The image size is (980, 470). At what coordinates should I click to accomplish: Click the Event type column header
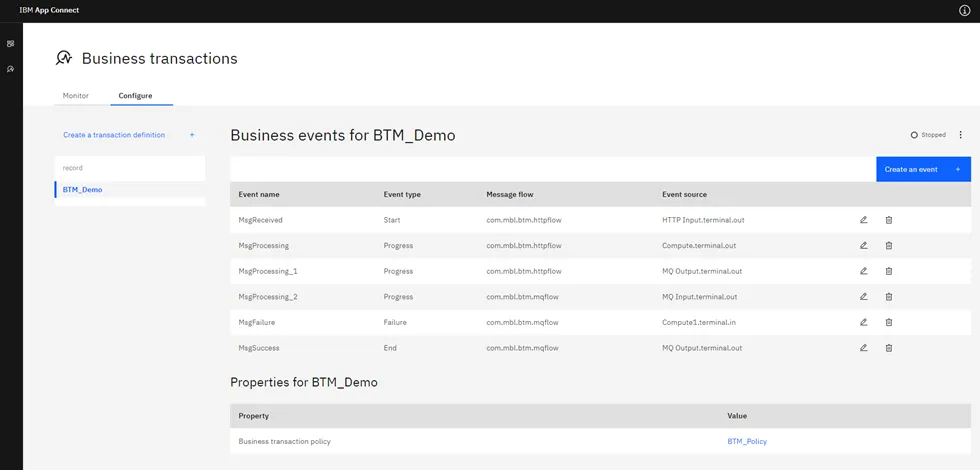coord(402,194)
